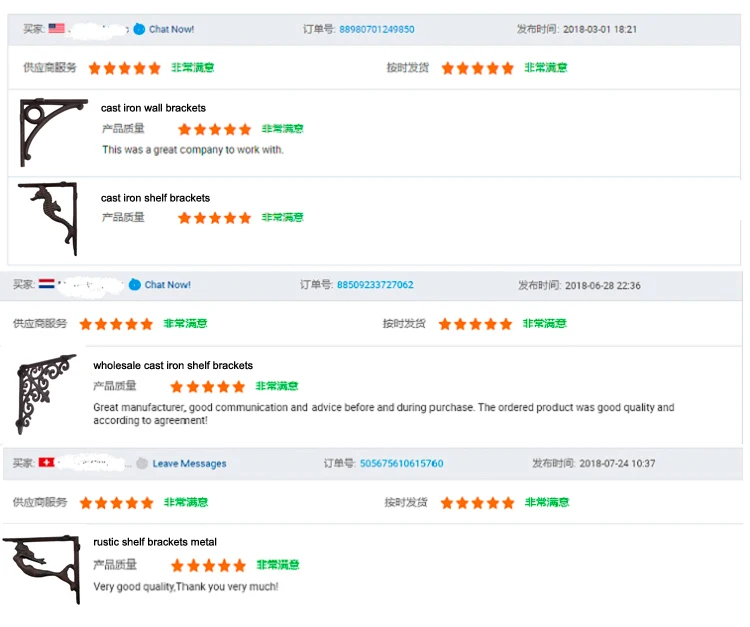View wholesale ornate shelf bracket thumbnail
The height and width of the screenshot is (627, 750).
47,393
